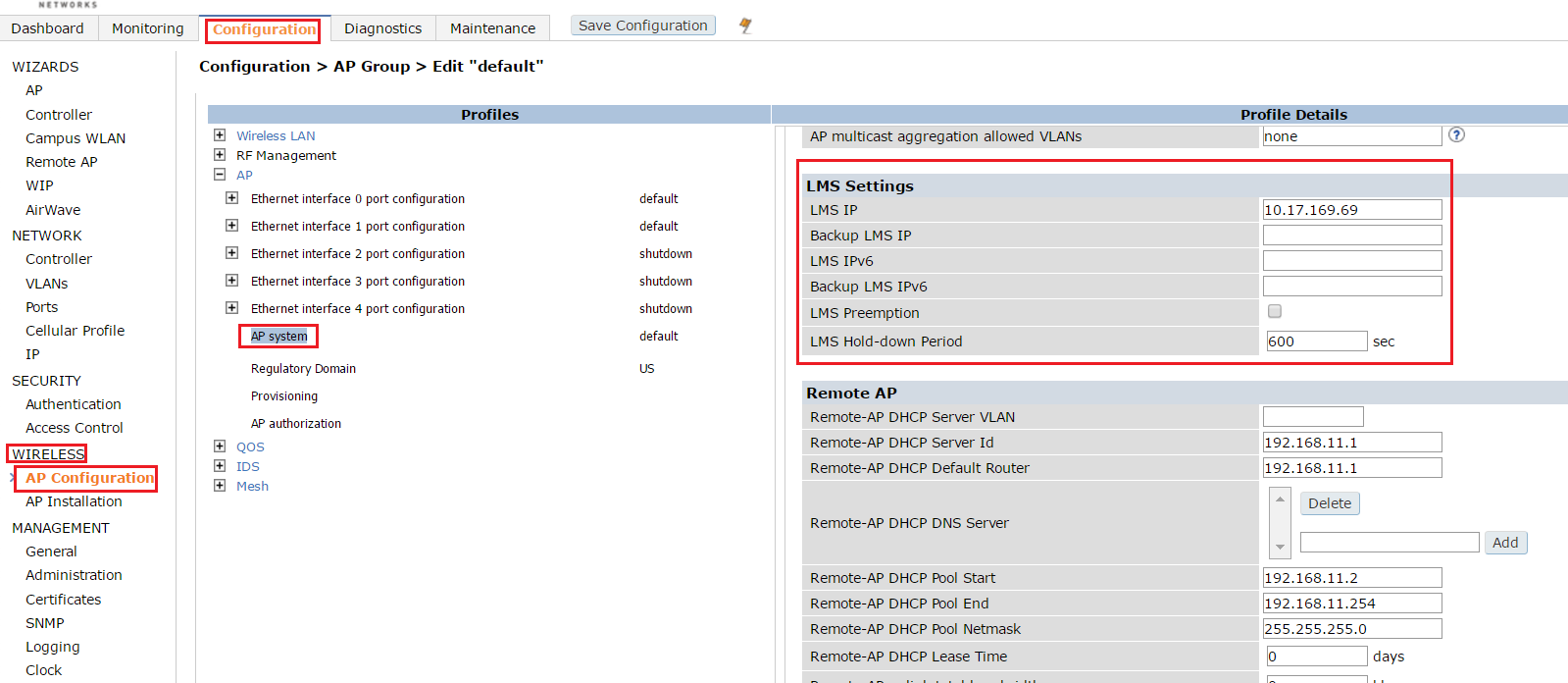Expand the Wireless LAN profile node

click(x=220, y=135)
